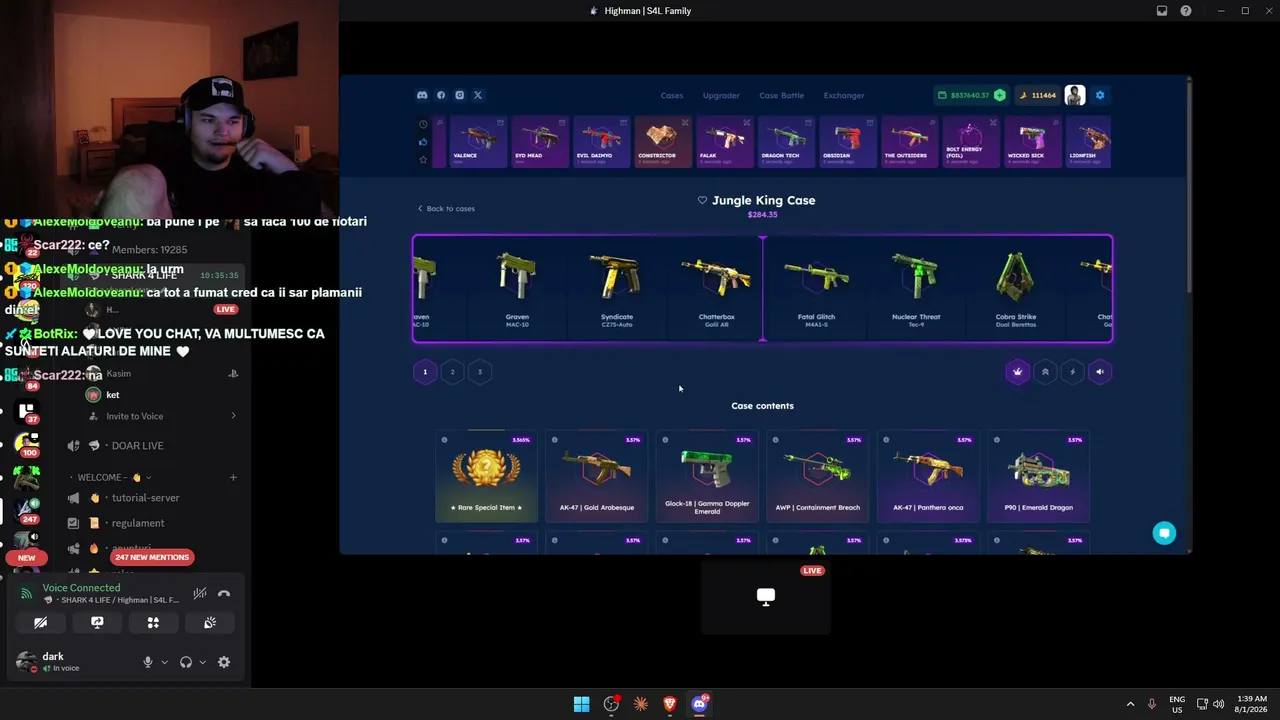1280x720 pixels.
Task: Mute the microphone in Discord
Action: 148,662
